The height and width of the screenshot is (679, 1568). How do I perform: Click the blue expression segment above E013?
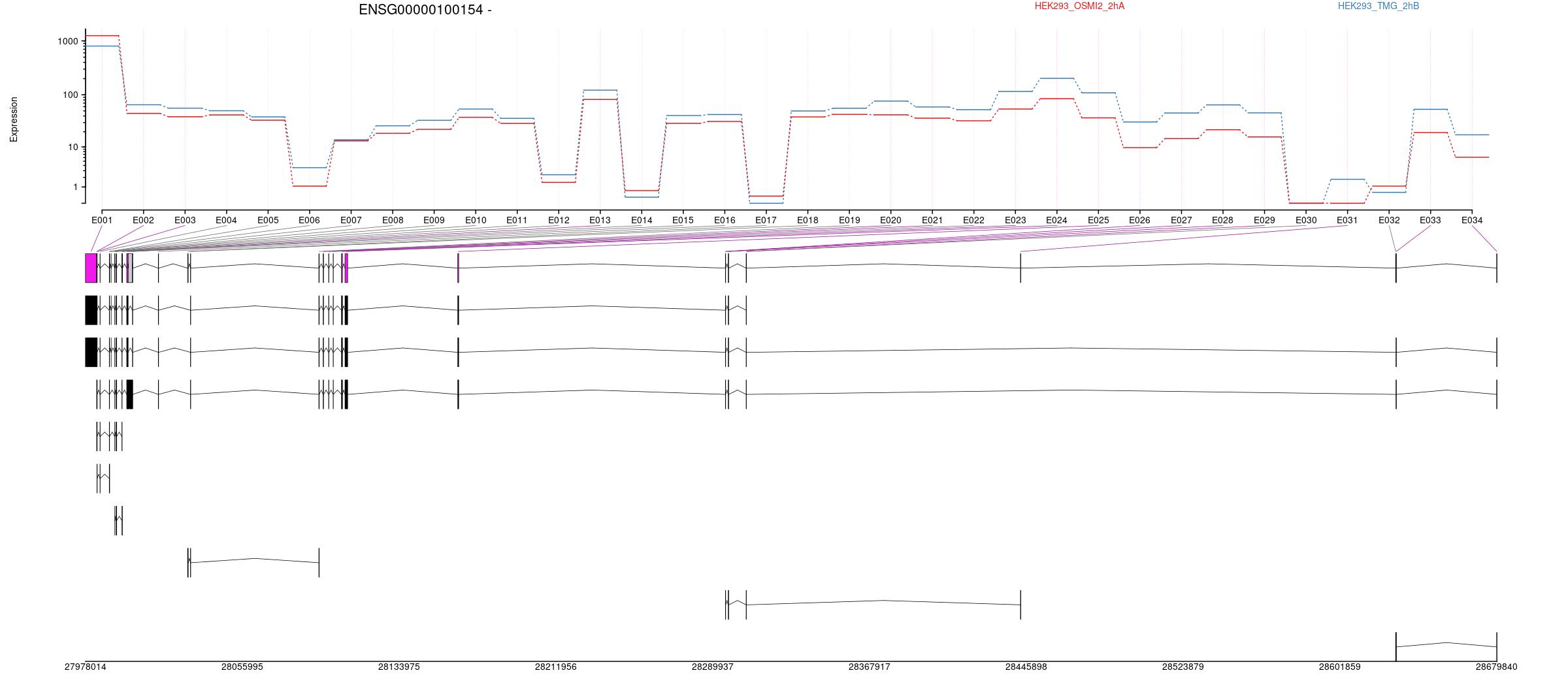coord(600,90)
